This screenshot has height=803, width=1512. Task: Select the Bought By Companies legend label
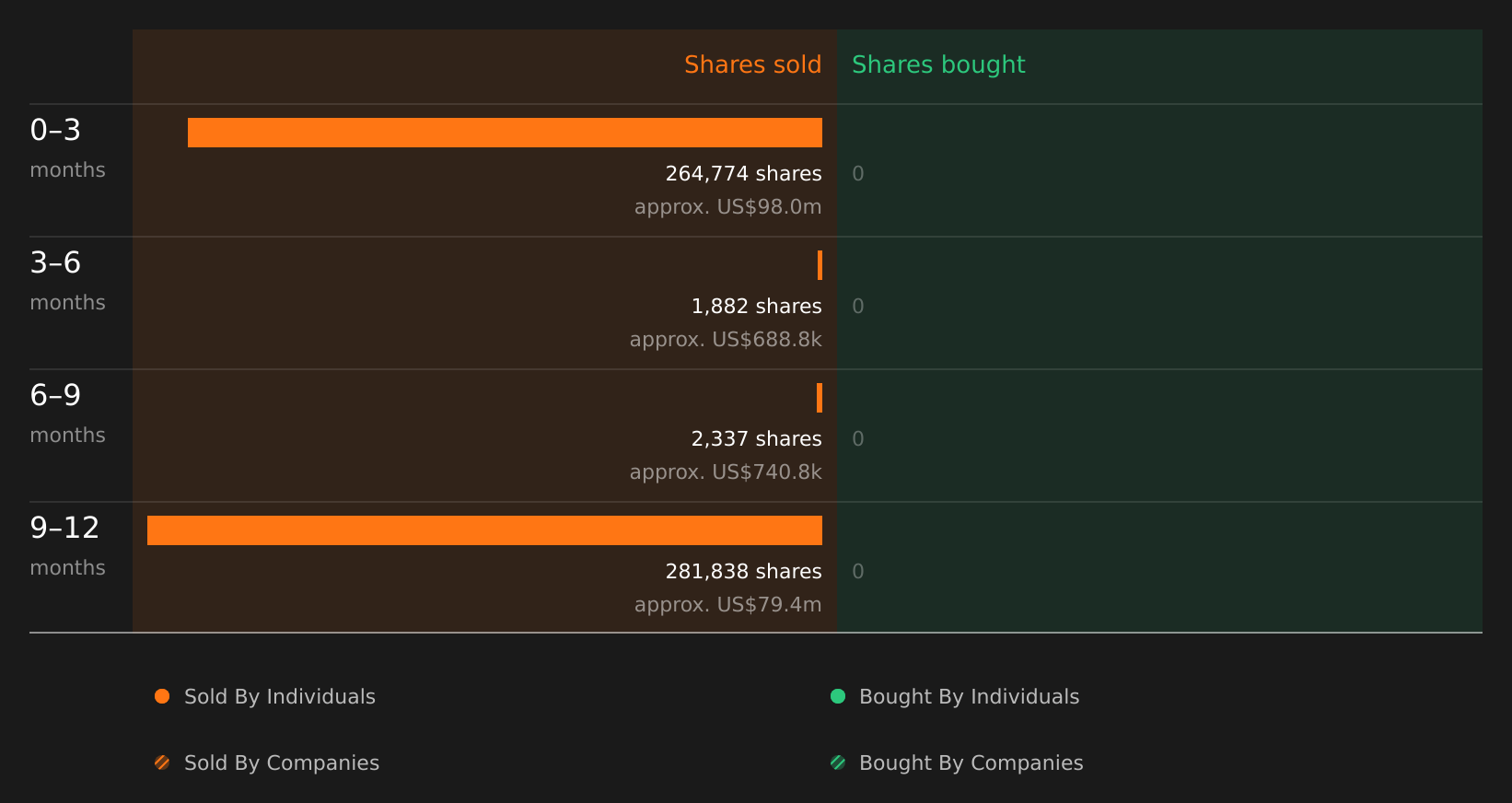tap(971, 763)
